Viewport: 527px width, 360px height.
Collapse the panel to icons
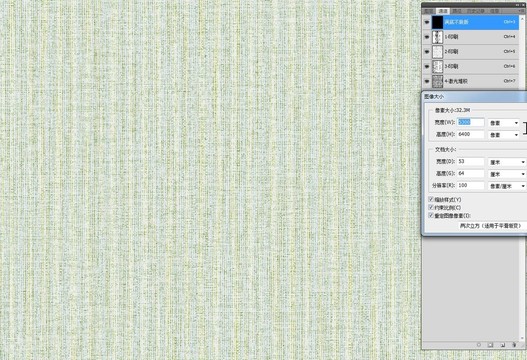(x=518, y=5)
